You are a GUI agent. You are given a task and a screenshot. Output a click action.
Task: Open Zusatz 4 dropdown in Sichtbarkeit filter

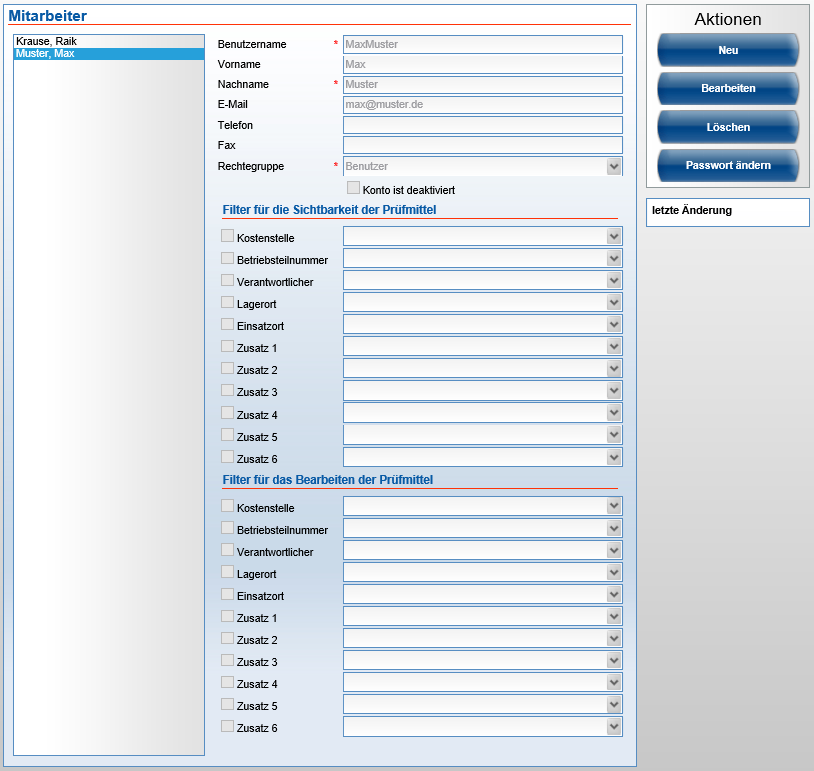(x=483, y=413)
